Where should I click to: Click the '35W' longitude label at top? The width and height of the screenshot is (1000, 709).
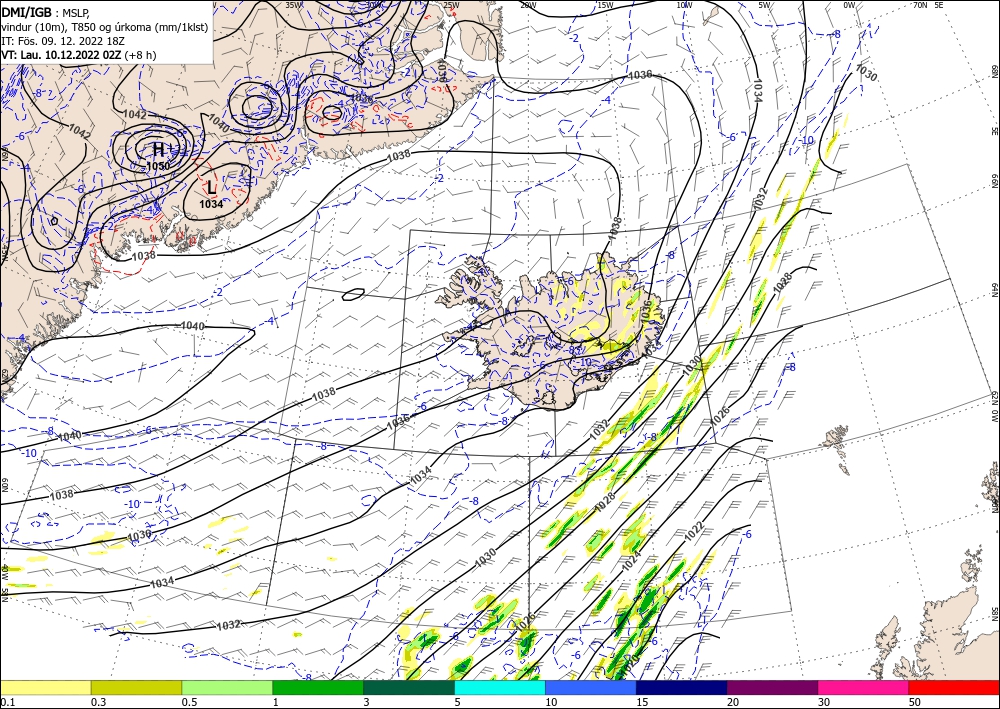point(294,5)
